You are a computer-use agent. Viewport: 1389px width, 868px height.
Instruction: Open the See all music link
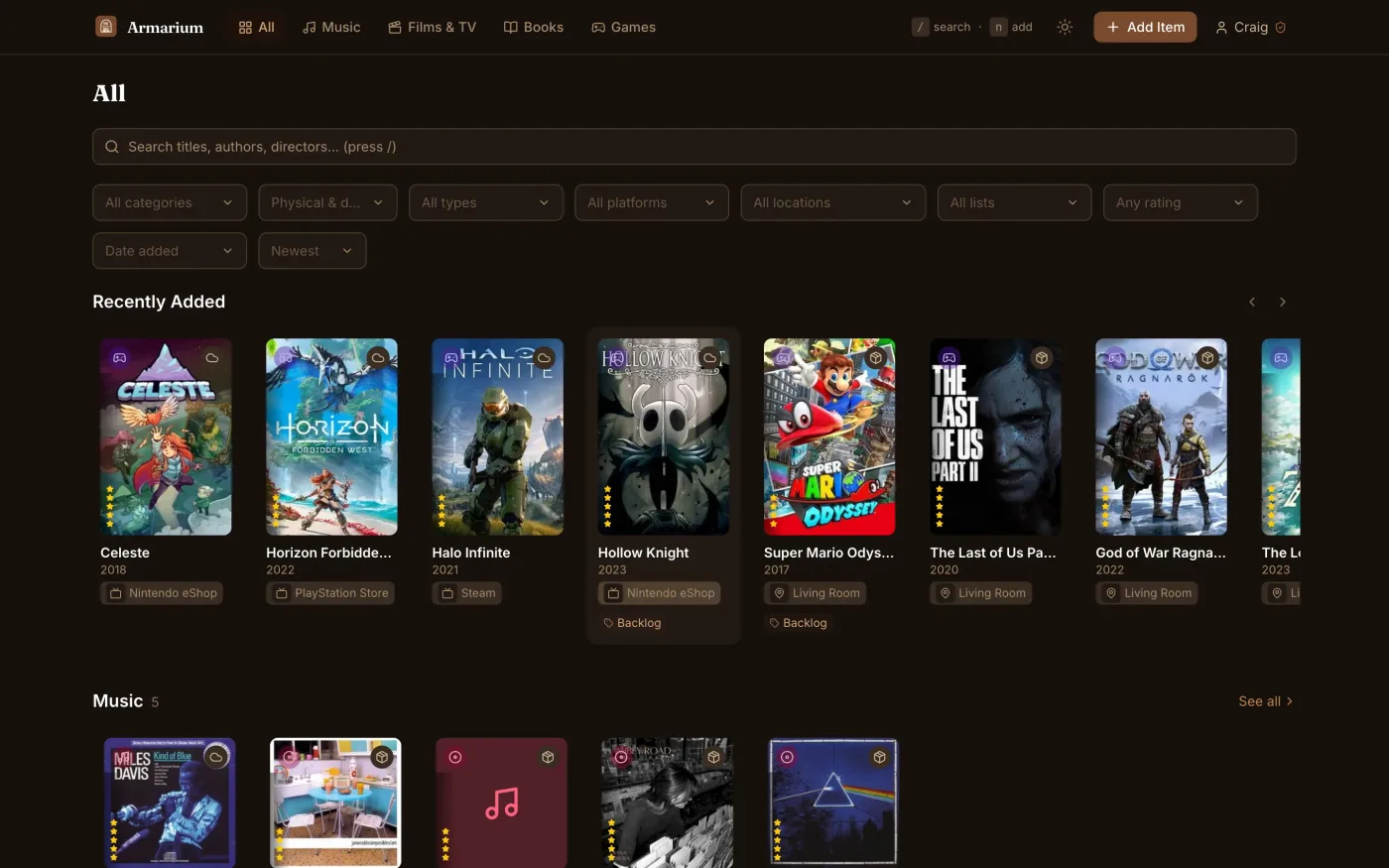(x=1266, y=701)
